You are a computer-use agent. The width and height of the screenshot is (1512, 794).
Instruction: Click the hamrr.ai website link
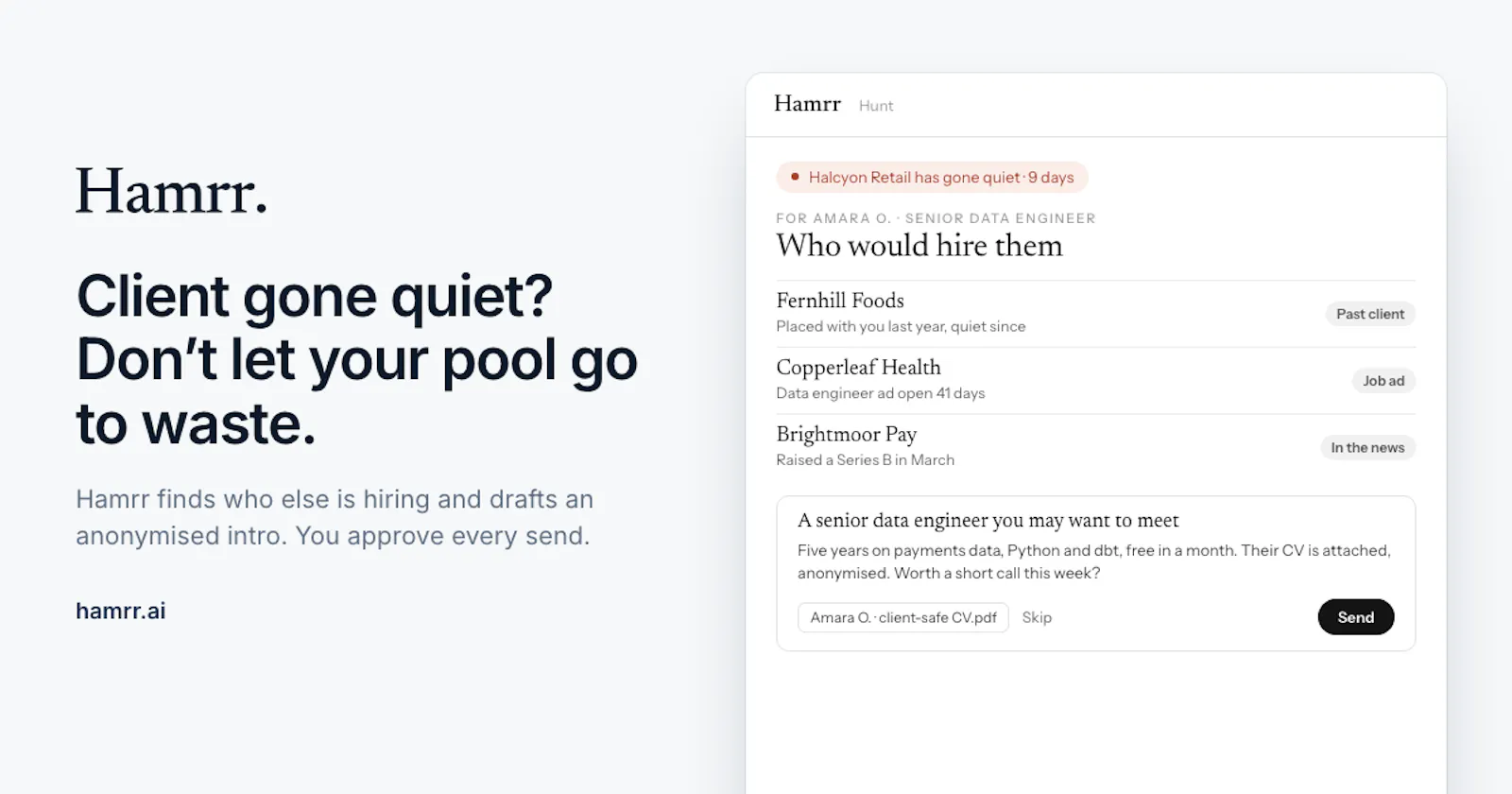(x=121, y=611)
